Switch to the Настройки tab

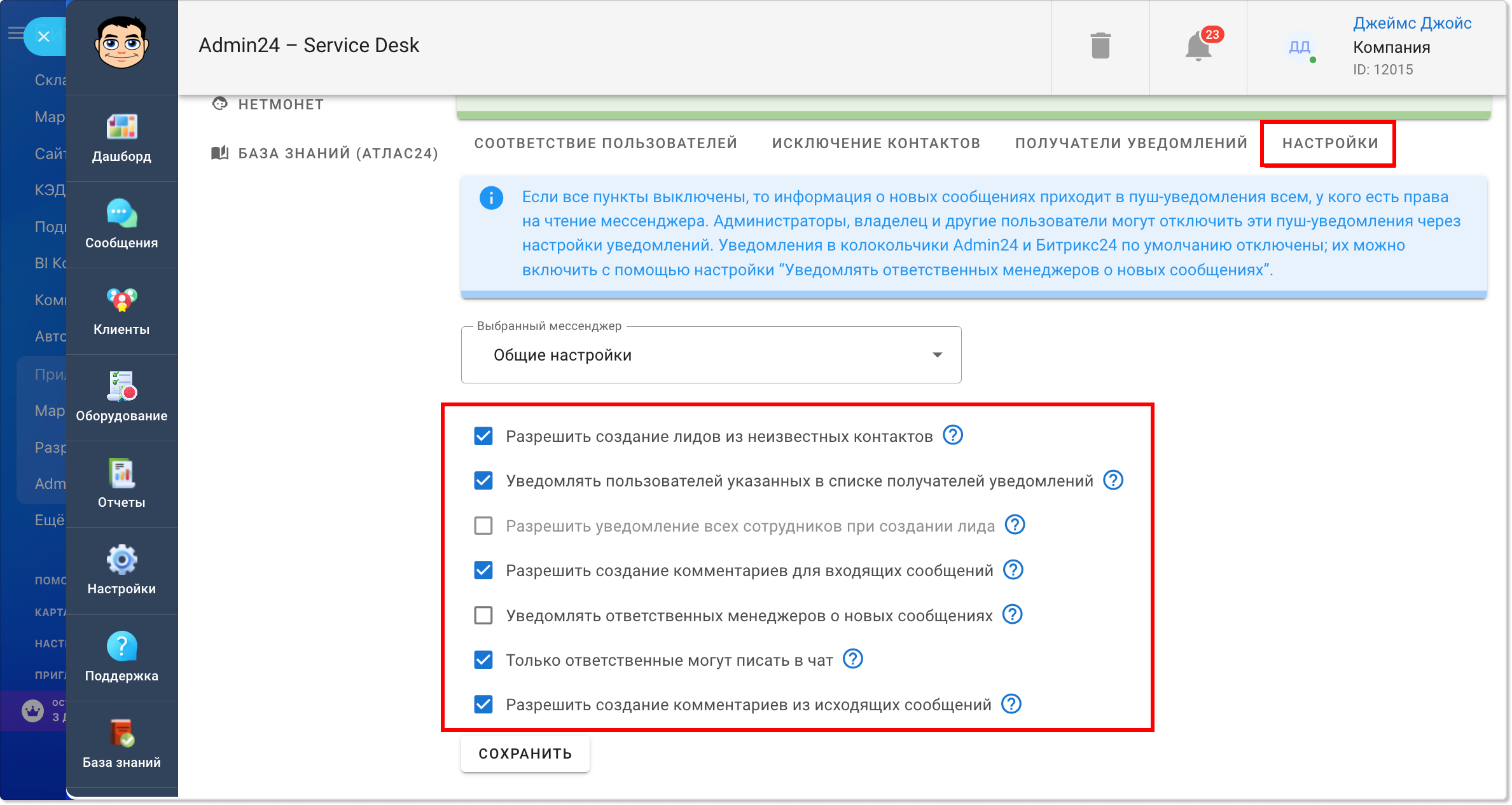pyautogui.click(x=1330, y=143)
